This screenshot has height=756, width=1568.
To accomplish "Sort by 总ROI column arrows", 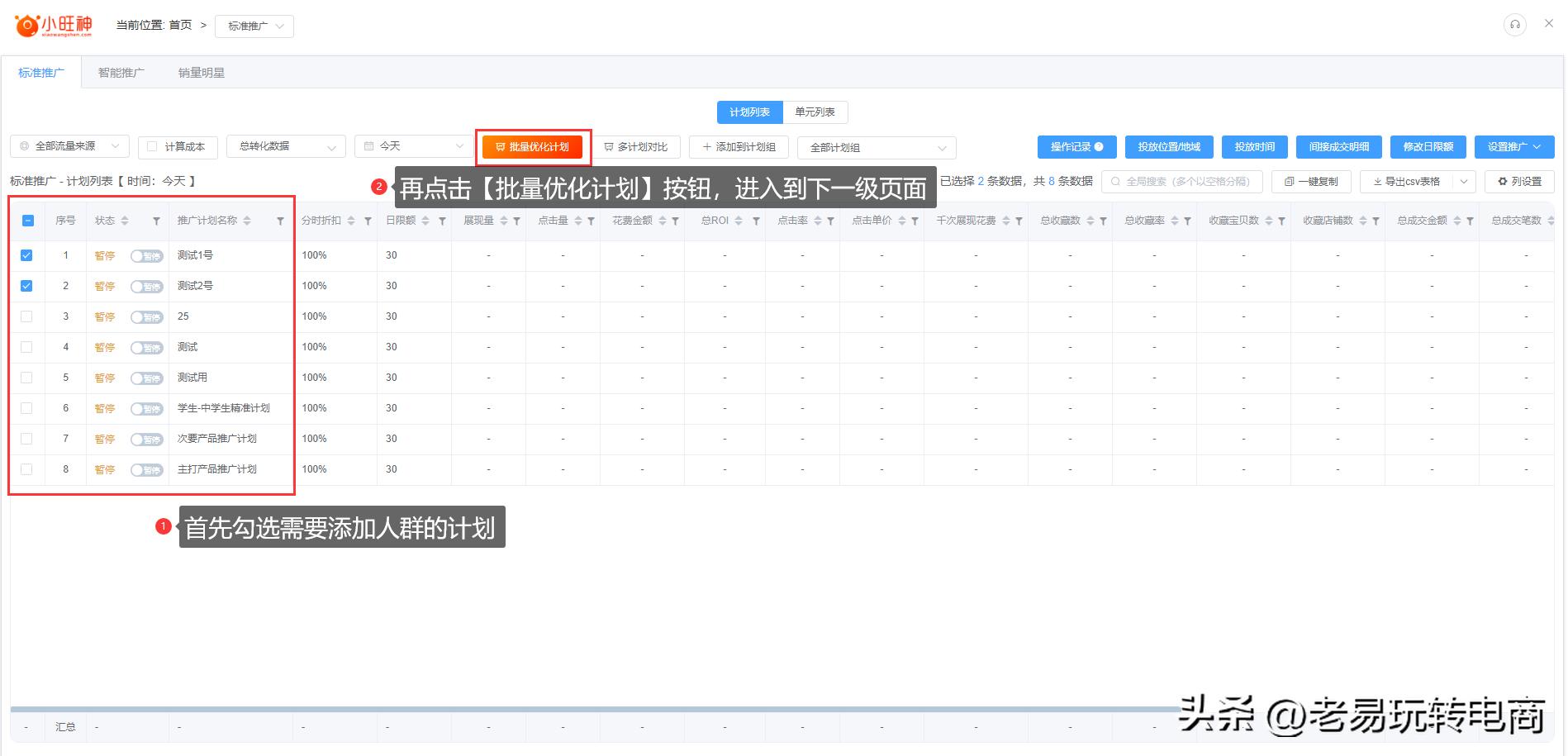I will [739, 221].
